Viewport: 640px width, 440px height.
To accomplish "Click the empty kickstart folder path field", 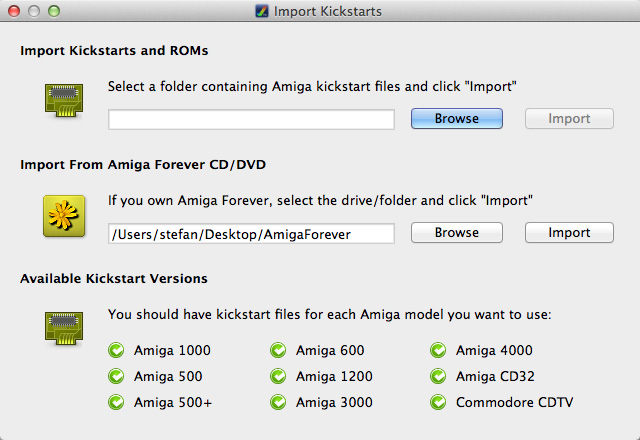I will pos(251,119).
